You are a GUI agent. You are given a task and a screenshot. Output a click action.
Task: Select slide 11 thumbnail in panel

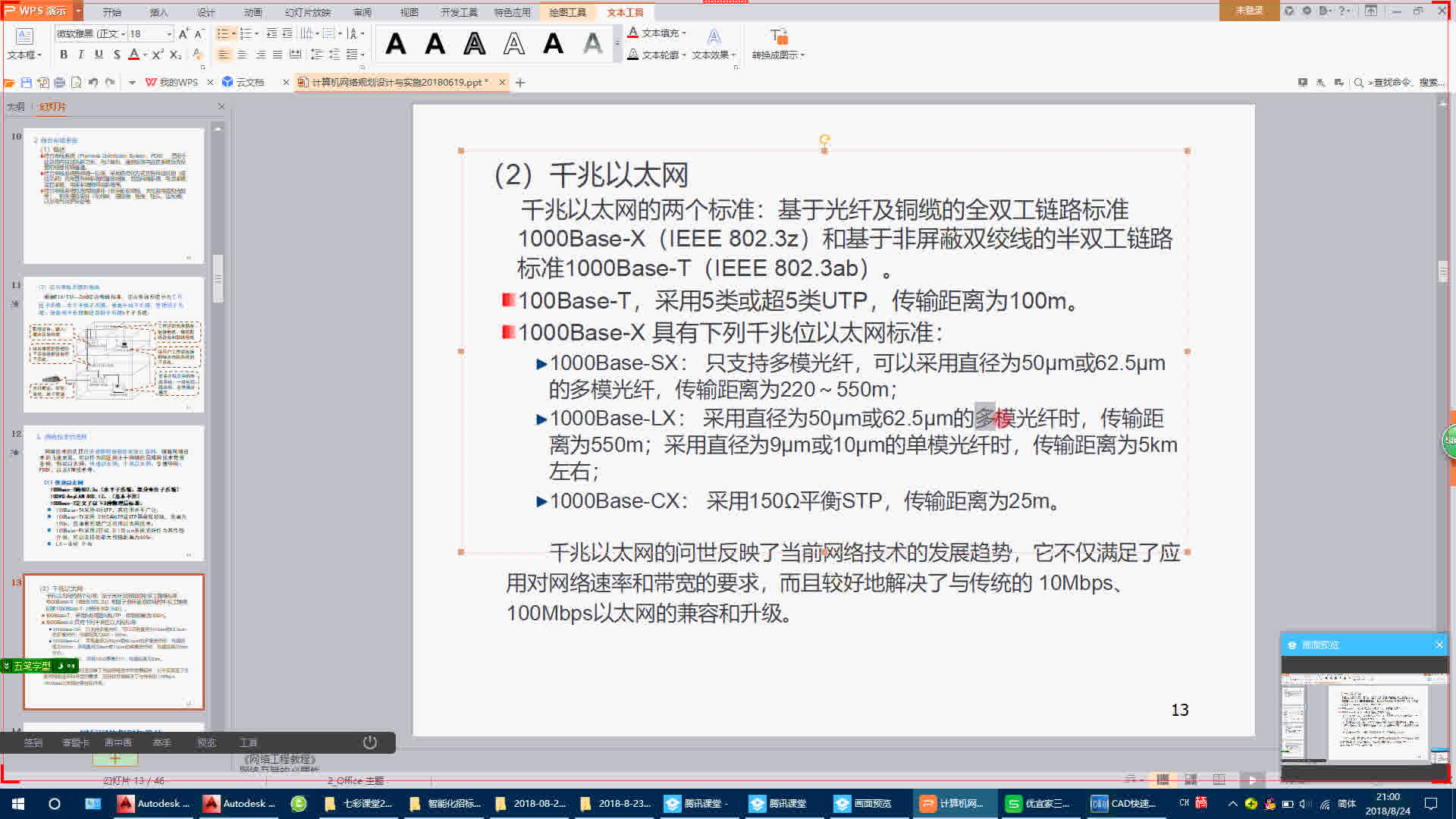[114, 345]
